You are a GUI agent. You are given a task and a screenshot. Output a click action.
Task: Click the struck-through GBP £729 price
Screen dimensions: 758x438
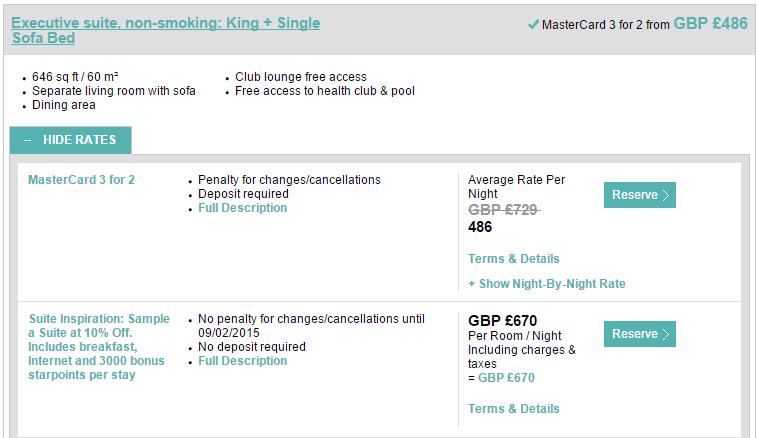pyautogui.click(x=504, y=210)
